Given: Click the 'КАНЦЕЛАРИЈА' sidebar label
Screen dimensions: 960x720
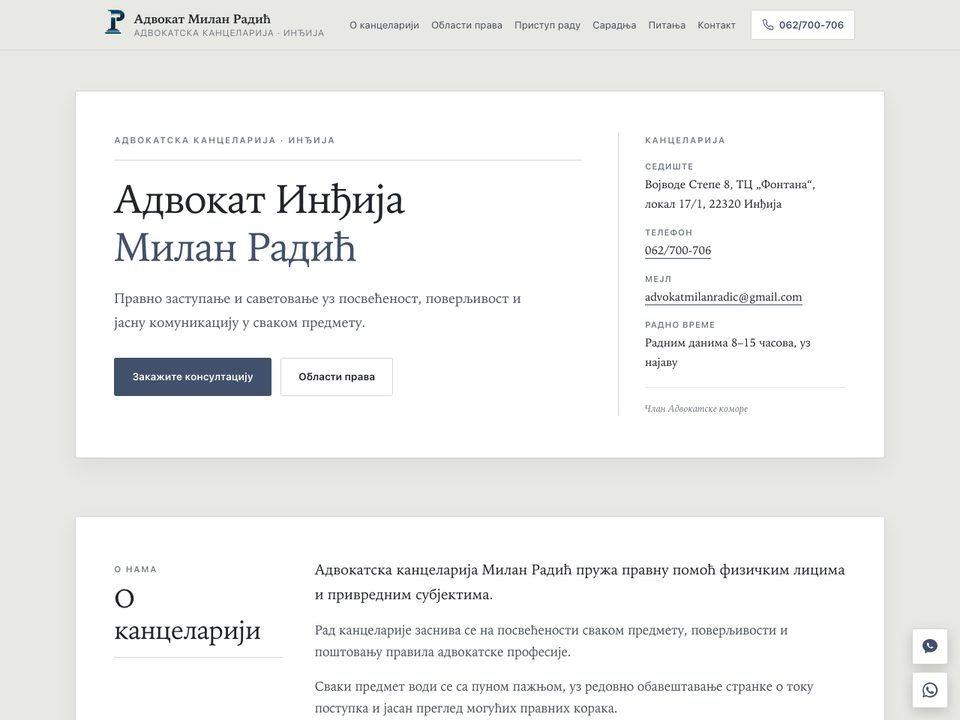Looking at the screenshot, I should point(685,140).
